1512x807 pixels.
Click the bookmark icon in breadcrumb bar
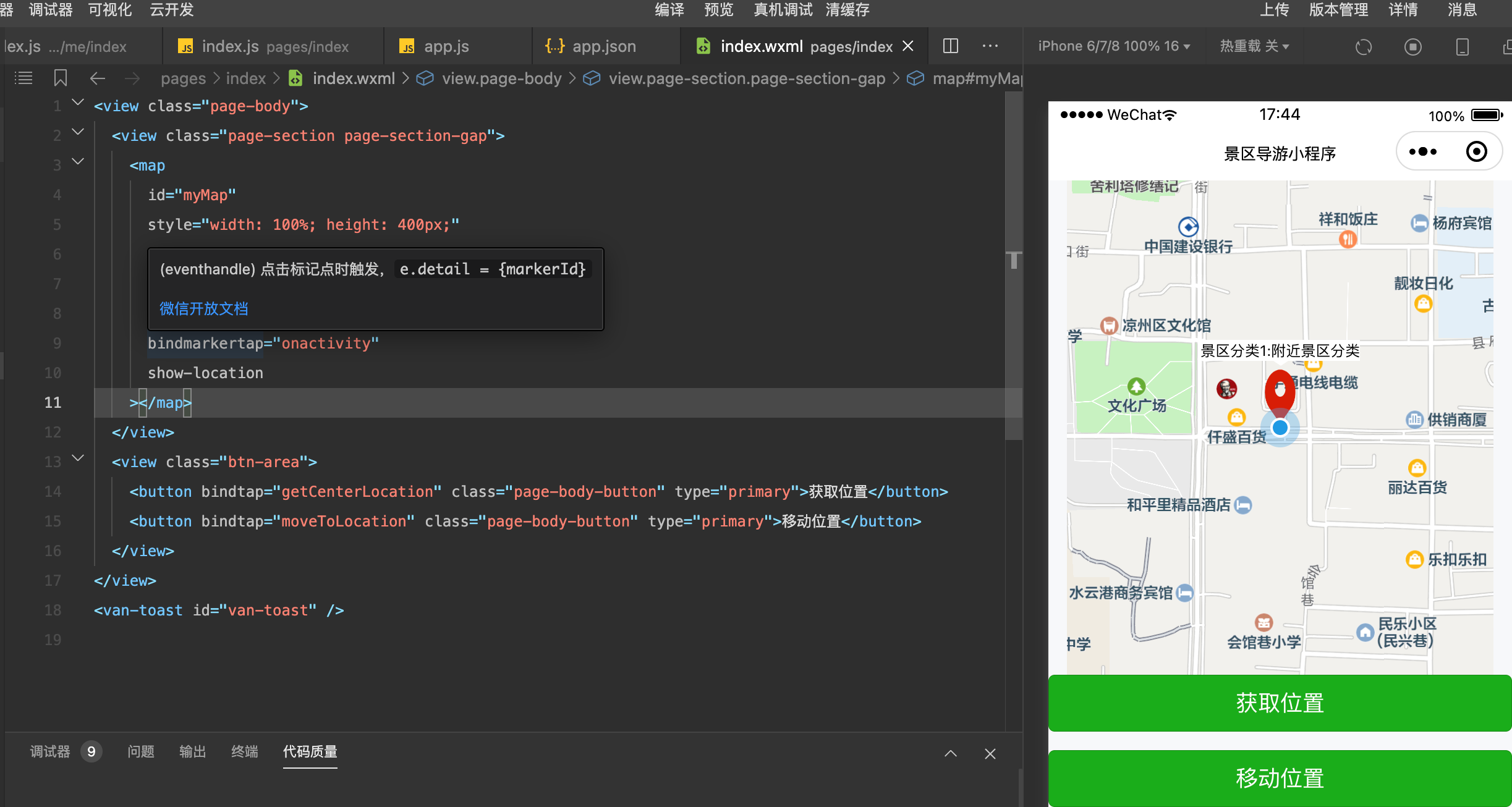[x=60, y=78]
